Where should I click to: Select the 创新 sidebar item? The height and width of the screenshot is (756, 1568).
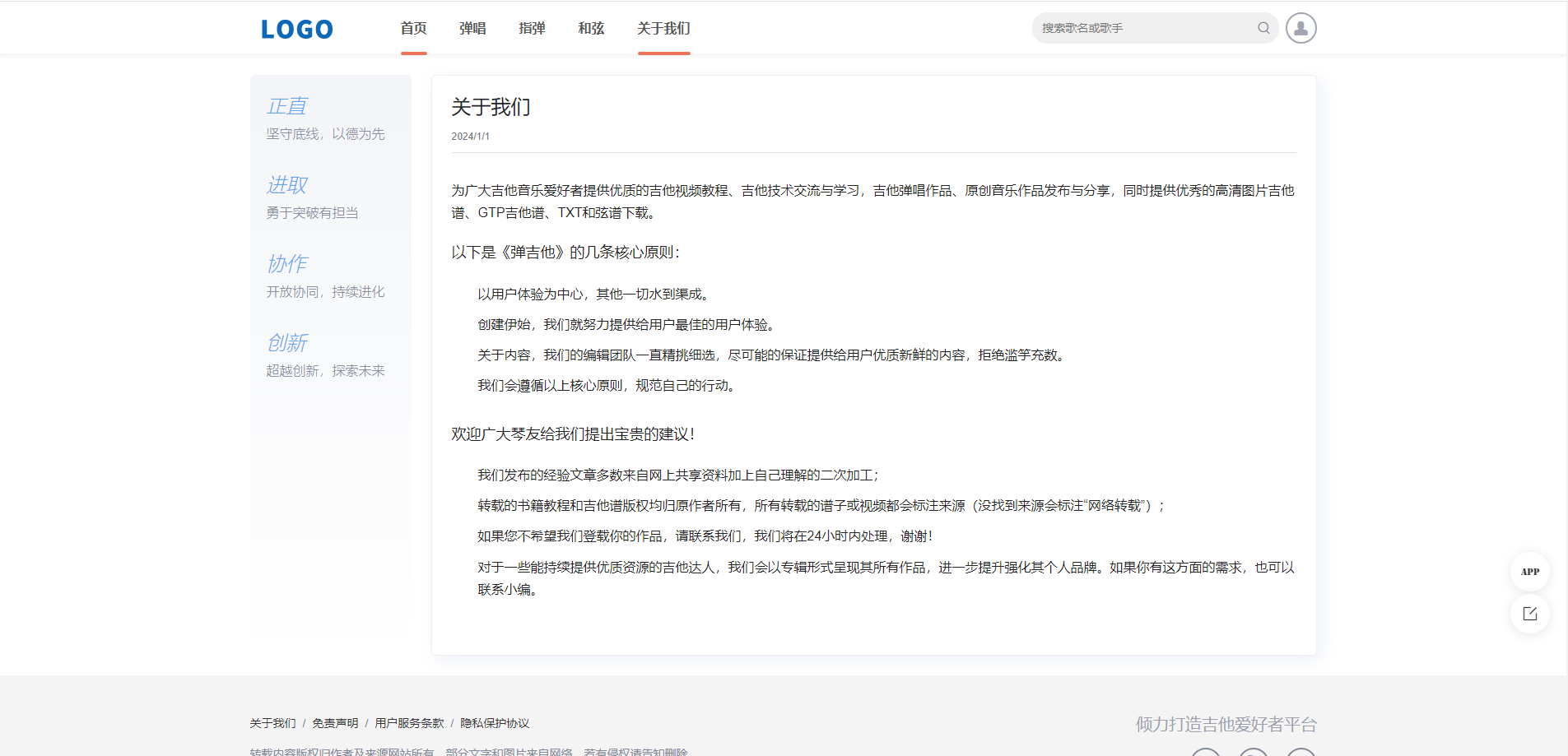(286, 342)
